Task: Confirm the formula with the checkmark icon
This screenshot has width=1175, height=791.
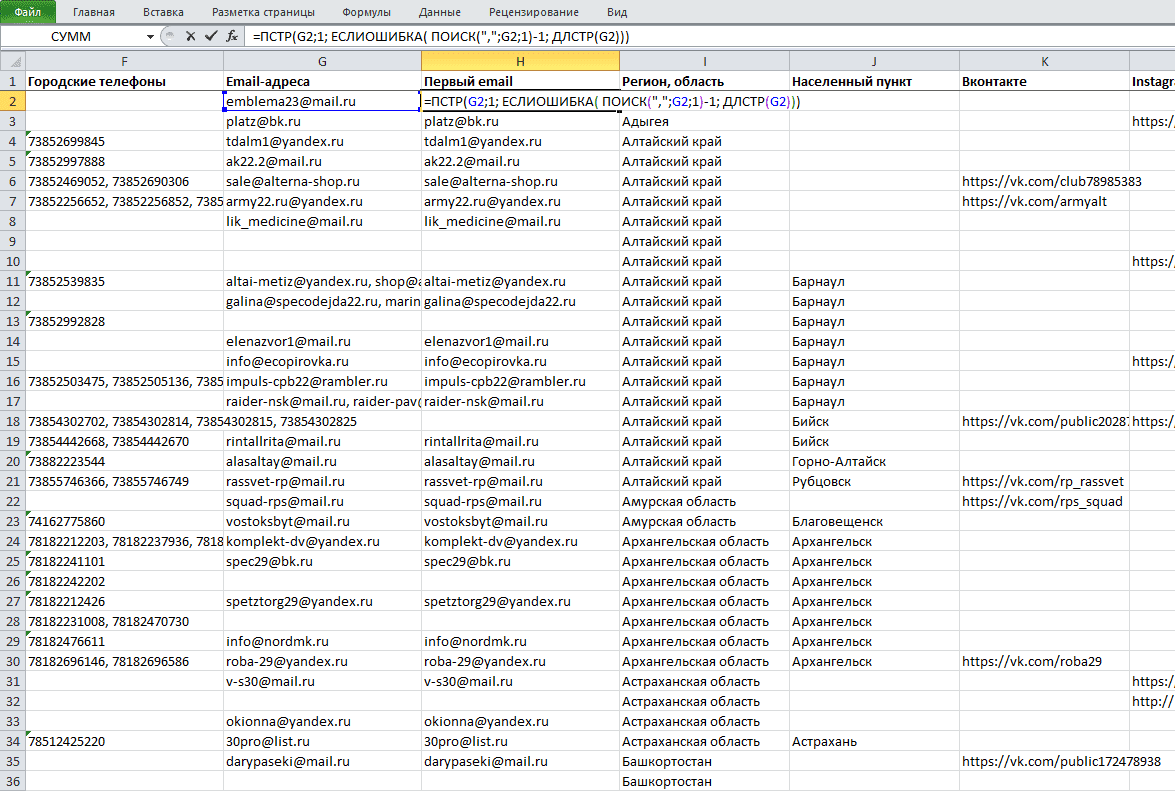Action: click(211, 36)
